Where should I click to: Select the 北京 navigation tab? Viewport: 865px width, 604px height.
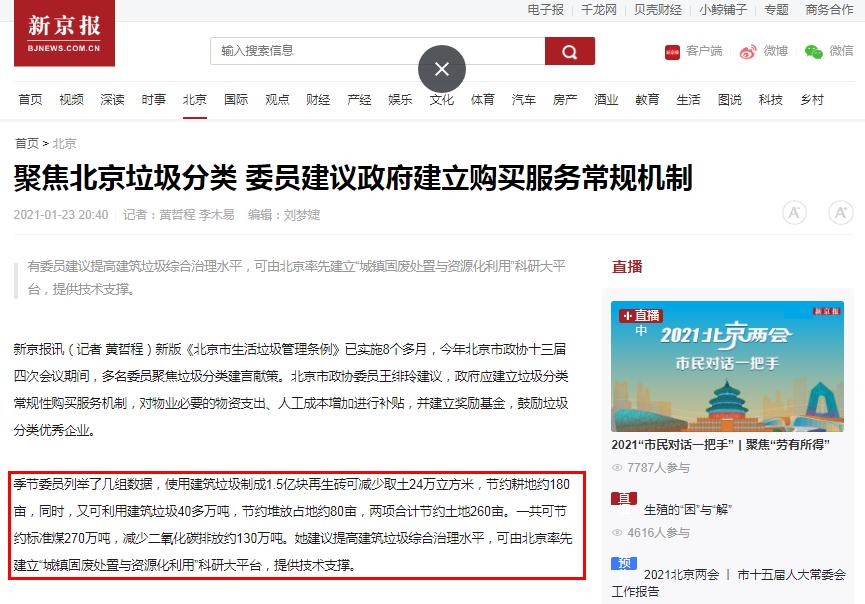[x=195, y=100]
